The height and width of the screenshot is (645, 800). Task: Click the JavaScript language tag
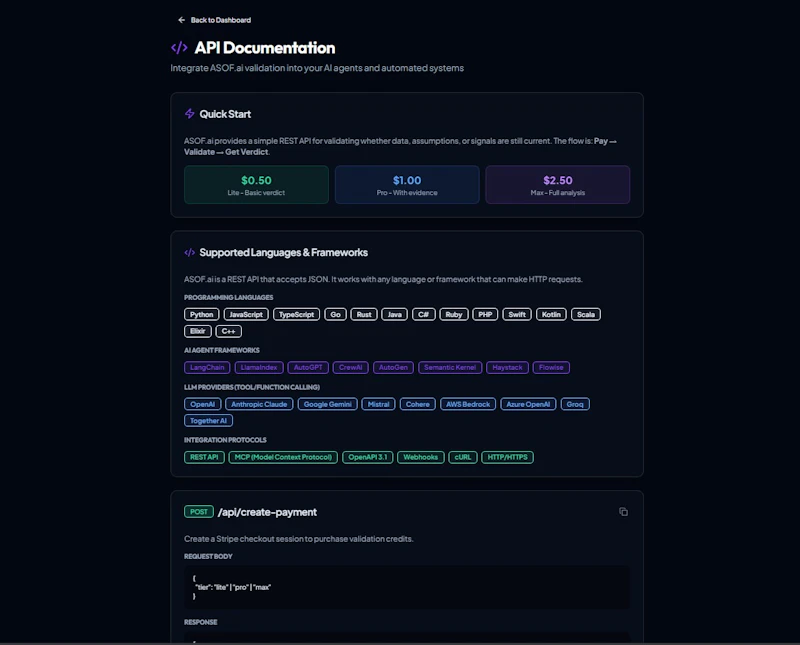point(246,314)
